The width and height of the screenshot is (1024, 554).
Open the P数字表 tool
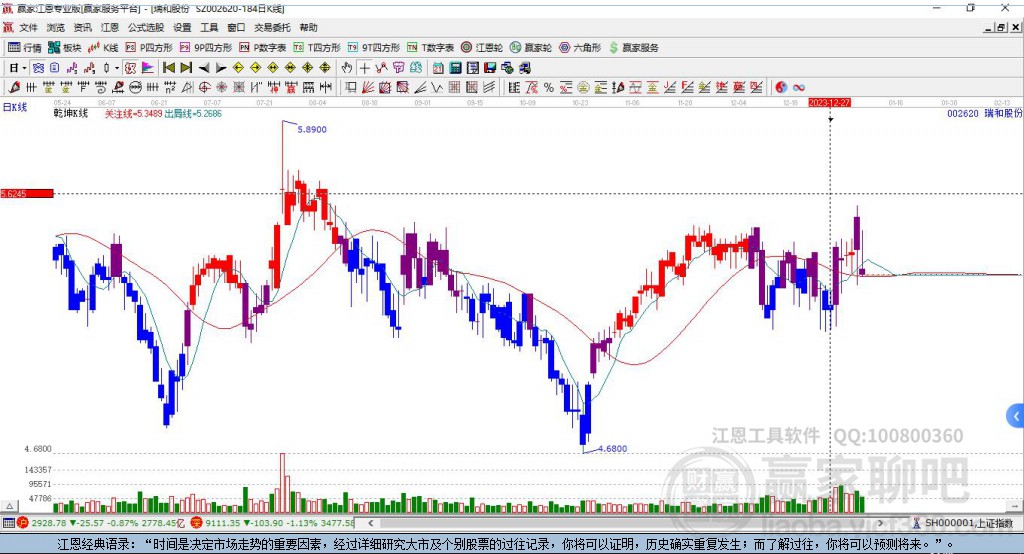pos(263,48)
